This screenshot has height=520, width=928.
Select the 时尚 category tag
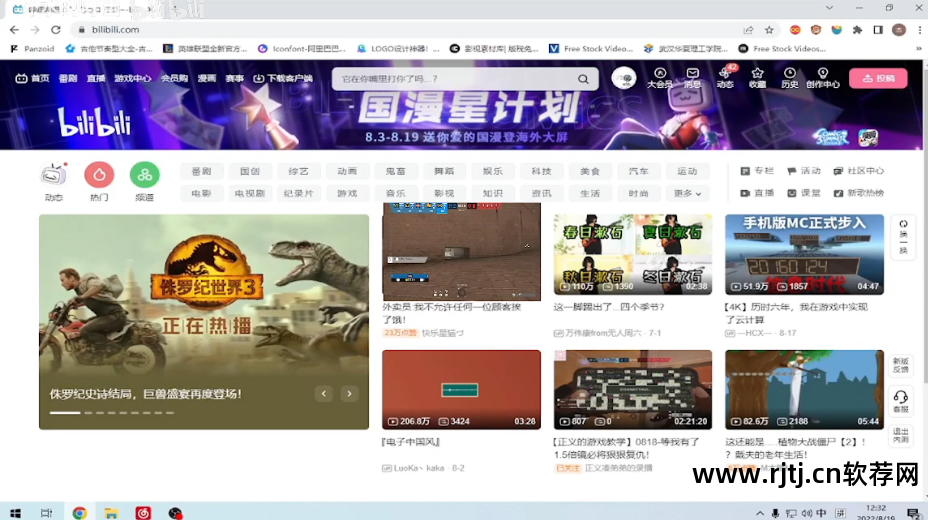[x=638, y=193]
